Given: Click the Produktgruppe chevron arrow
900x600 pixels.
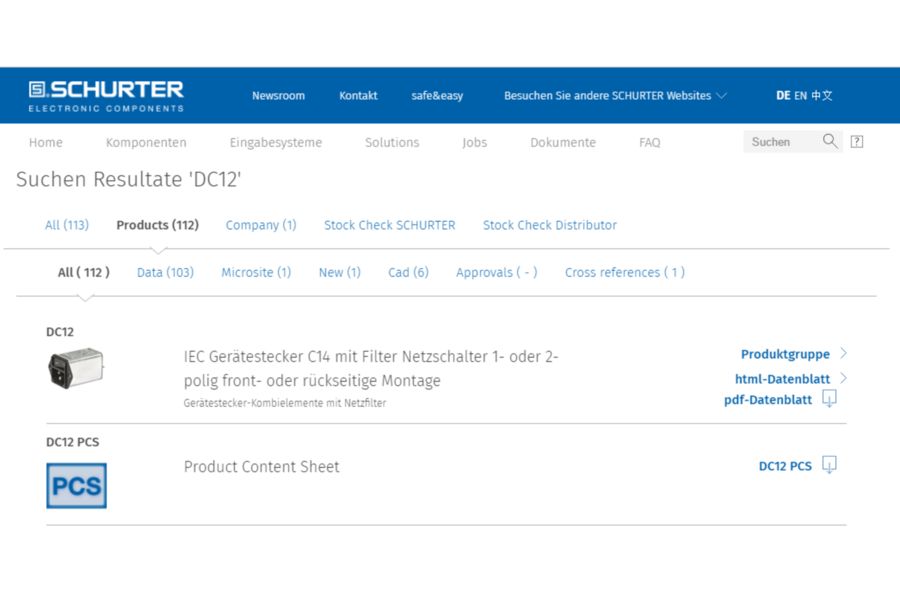Looking at the screenshot, I should 843,353.
